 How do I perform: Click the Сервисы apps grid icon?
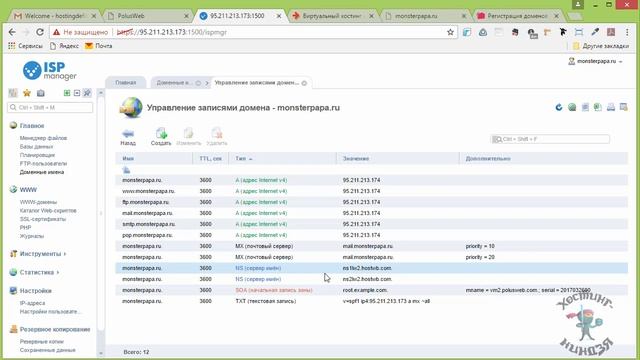11,46
